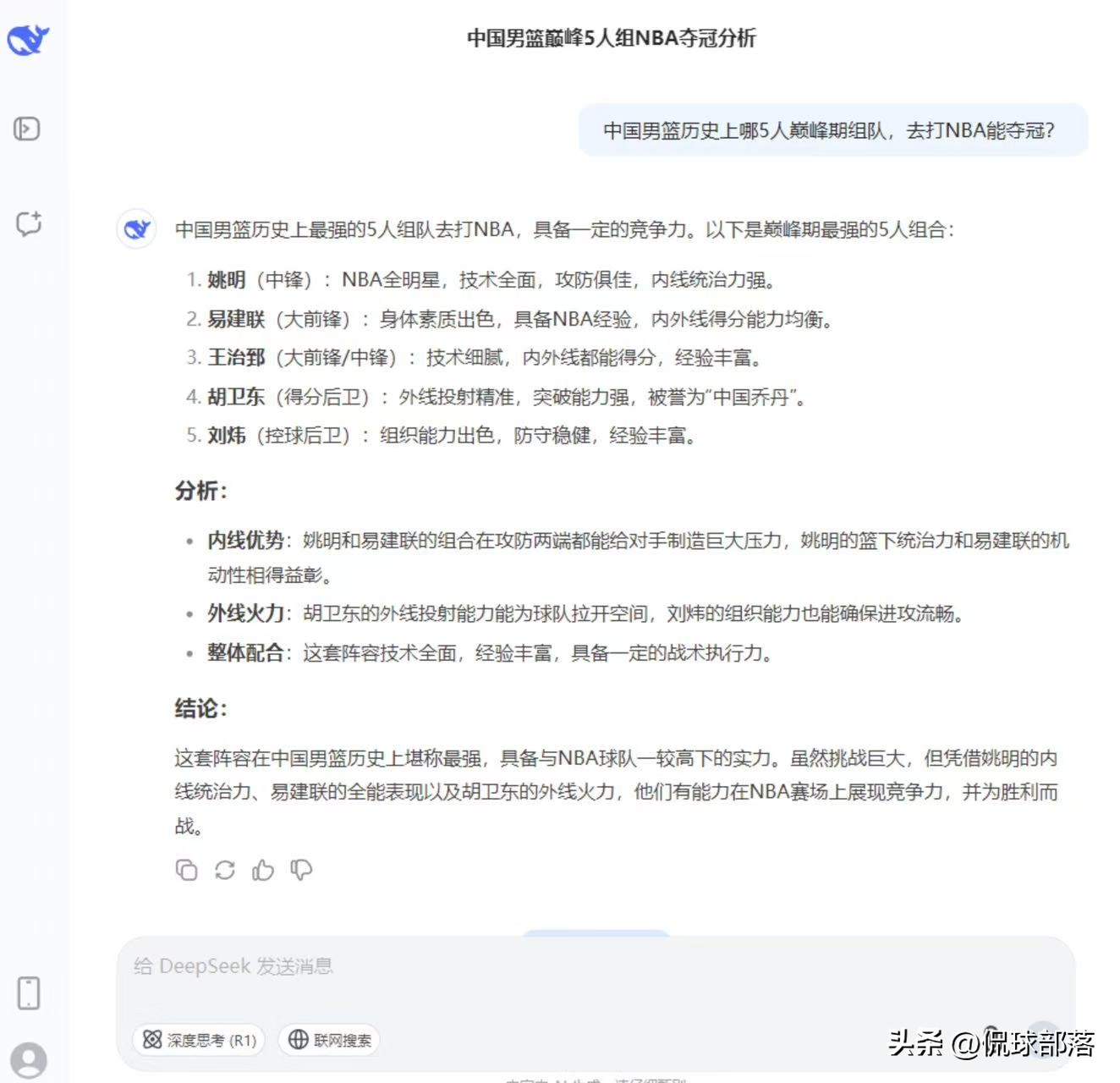The height and width of the screenshot is (1083, 1120).
Task: Toggle 联网搜索 web search
Action: click(x=329, y=1040)
